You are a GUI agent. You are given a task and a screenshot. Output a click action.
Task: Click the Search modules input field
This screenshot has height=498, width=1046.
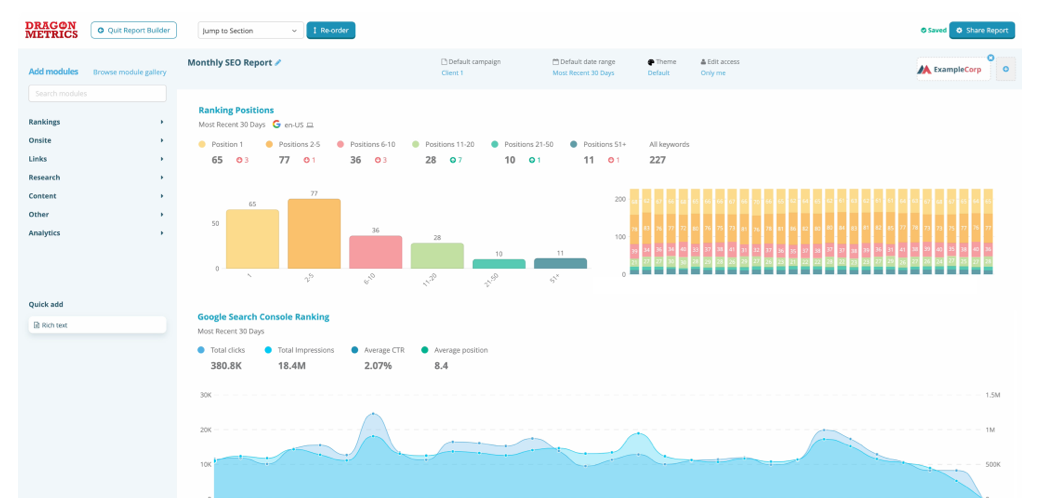click(x=97, y=93)
